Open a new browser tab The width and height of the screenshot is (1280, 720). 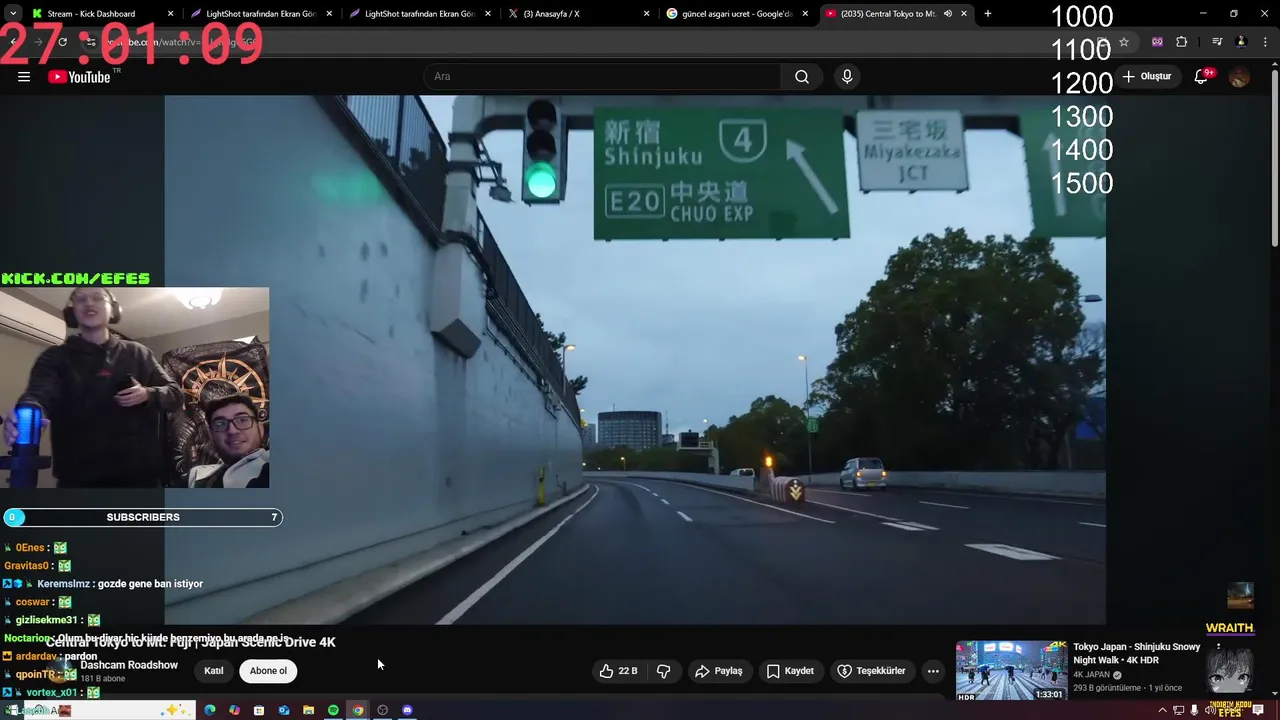point(988,14)
